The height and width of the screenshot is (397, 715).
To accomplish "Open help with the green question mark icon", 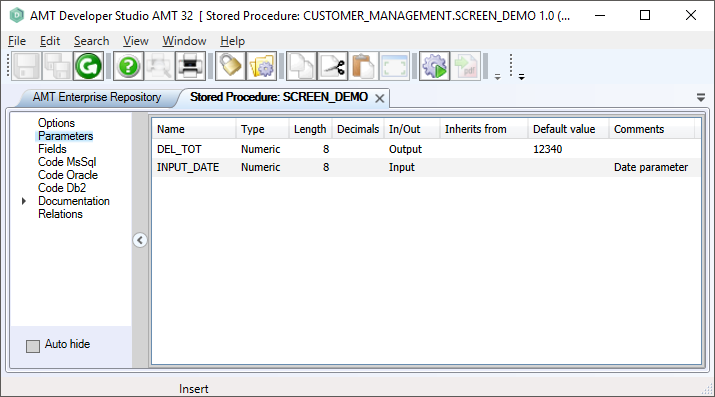I will click(x=128, y=67).
